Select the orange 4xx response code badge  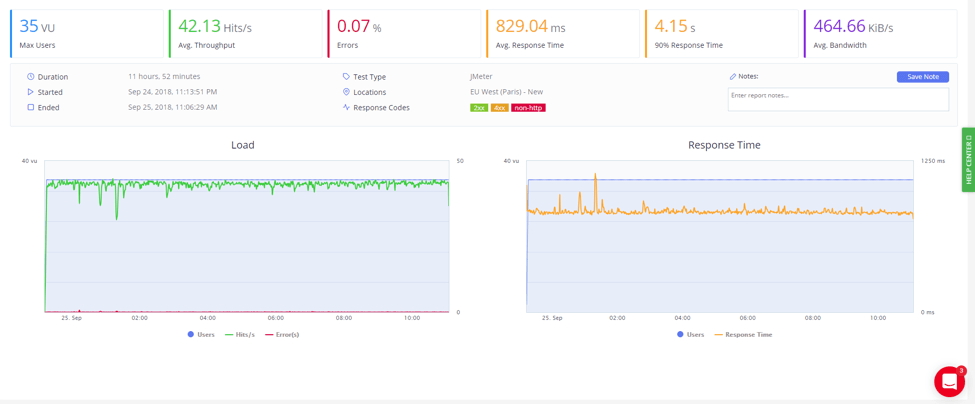499,108
